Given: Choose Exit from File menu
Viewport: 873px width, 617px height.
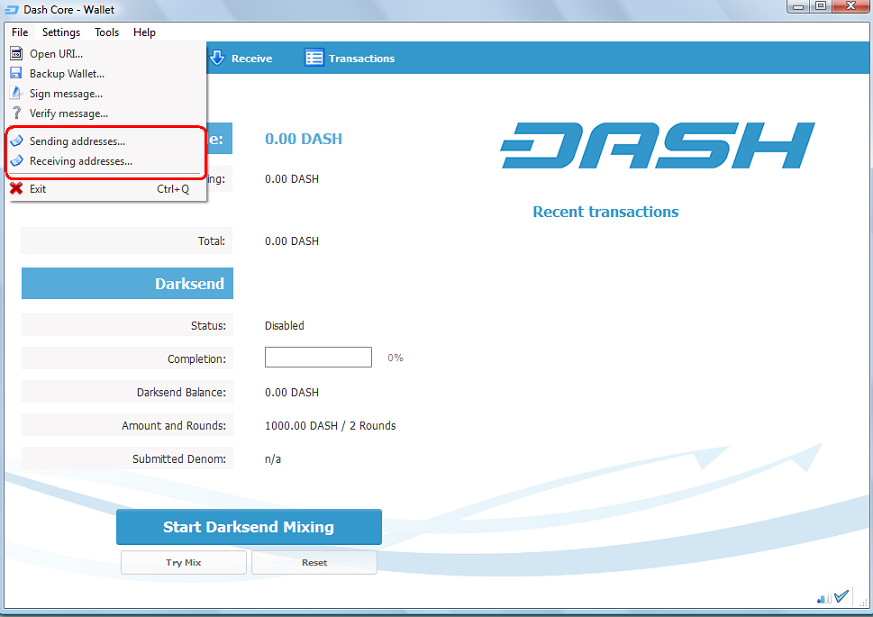Looking at the screenshot, I should 106,189.
